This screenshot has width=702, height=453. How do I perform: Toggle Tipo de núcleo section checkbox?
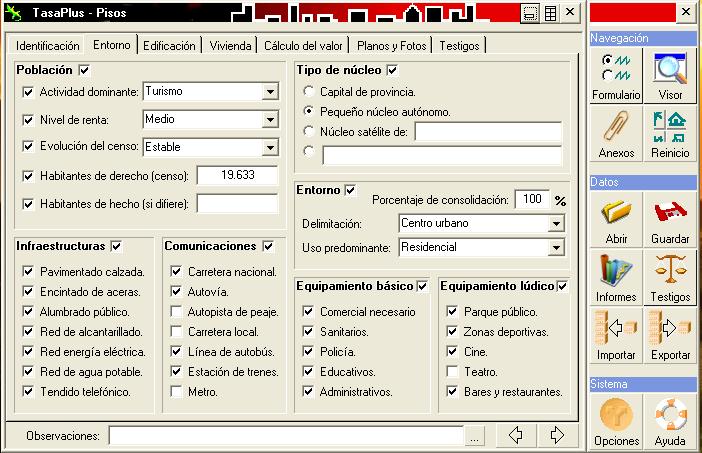(x=393, y=70)
